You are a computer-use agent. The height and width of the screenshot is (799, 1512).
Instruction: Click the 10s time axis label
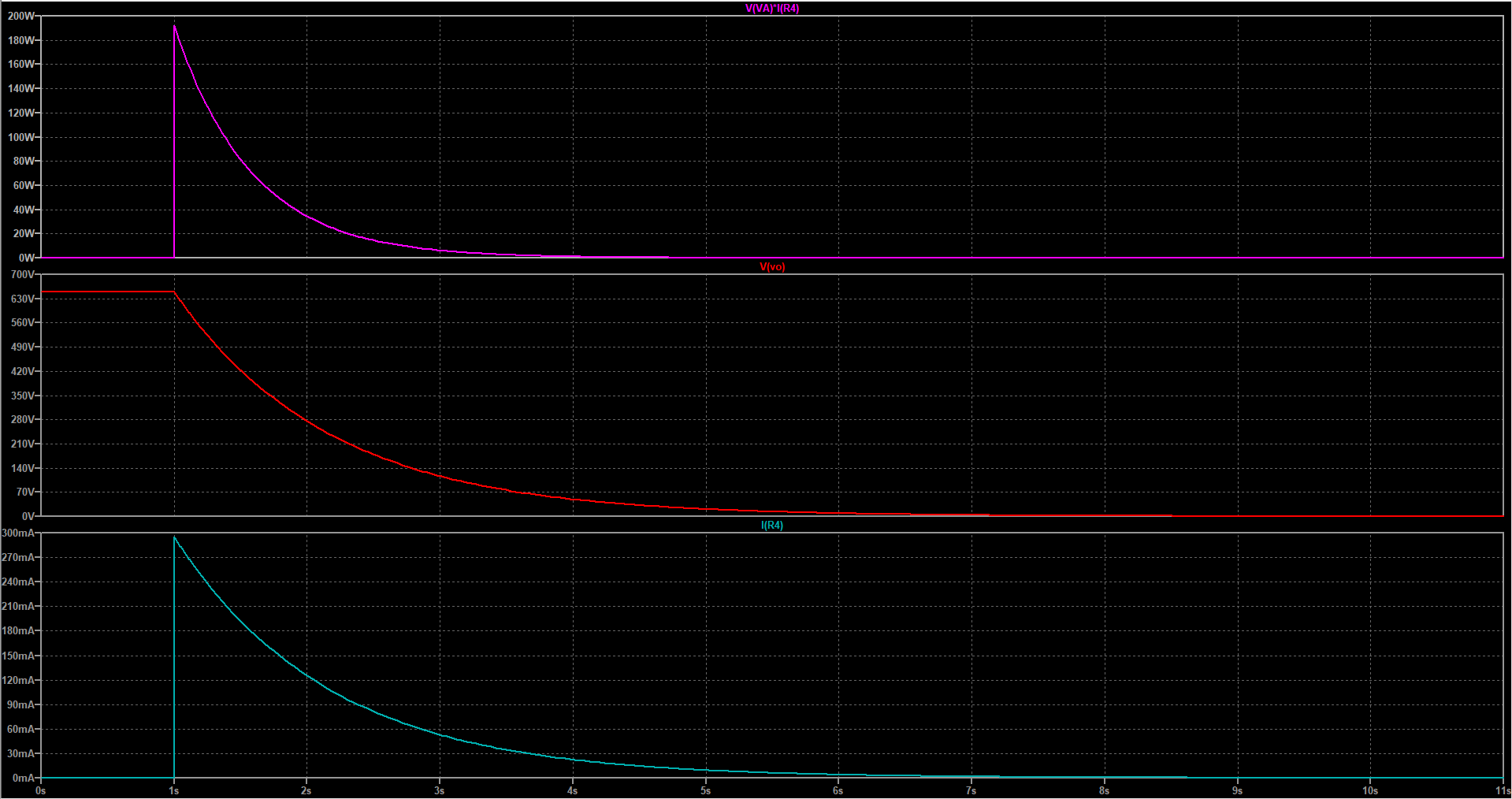pyautogui.click(x=1370, y=790)
